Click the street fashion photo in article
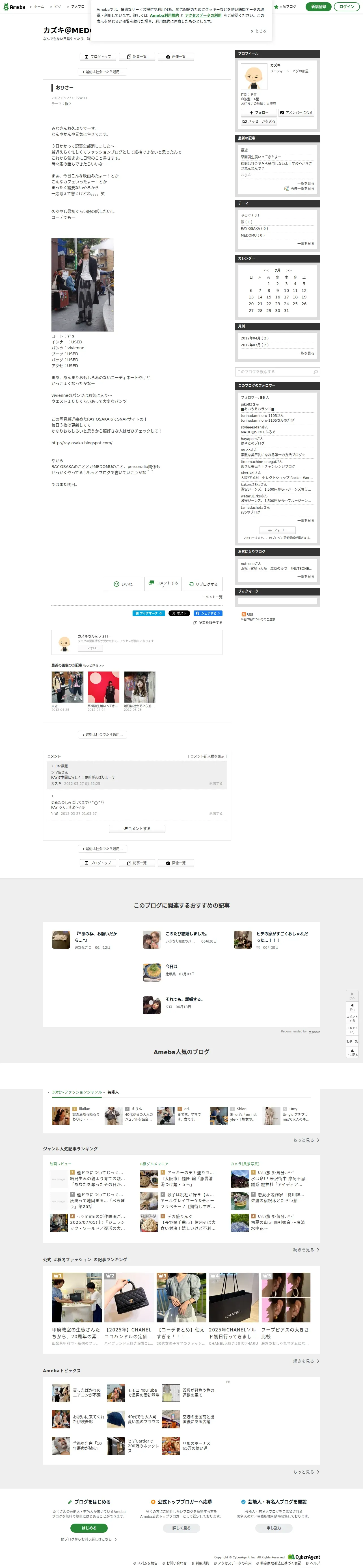This screenshot has height=1568, width=363. coord(82,285)
